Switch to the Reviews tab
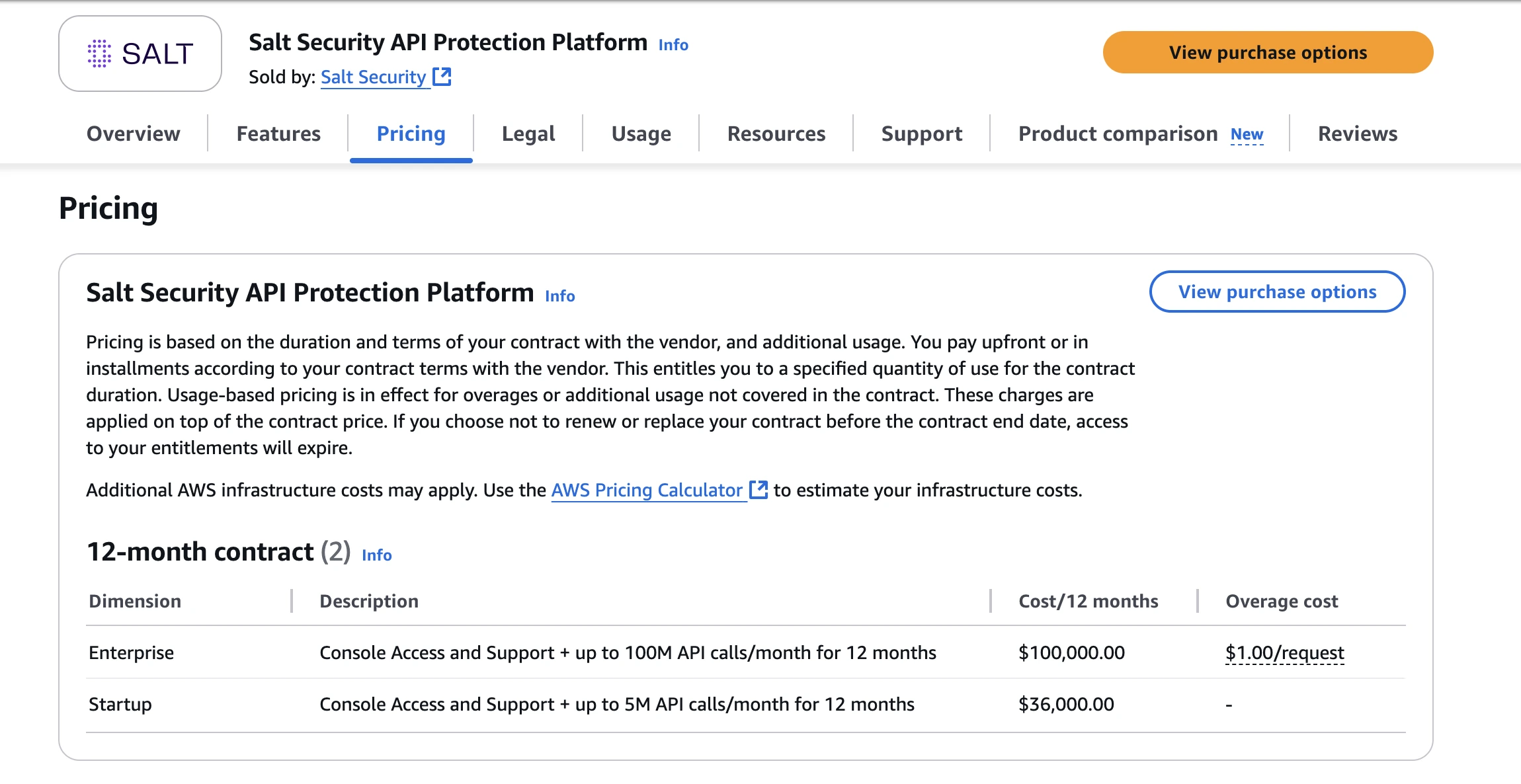1521x784 pixels. [x=1357, y=134]
